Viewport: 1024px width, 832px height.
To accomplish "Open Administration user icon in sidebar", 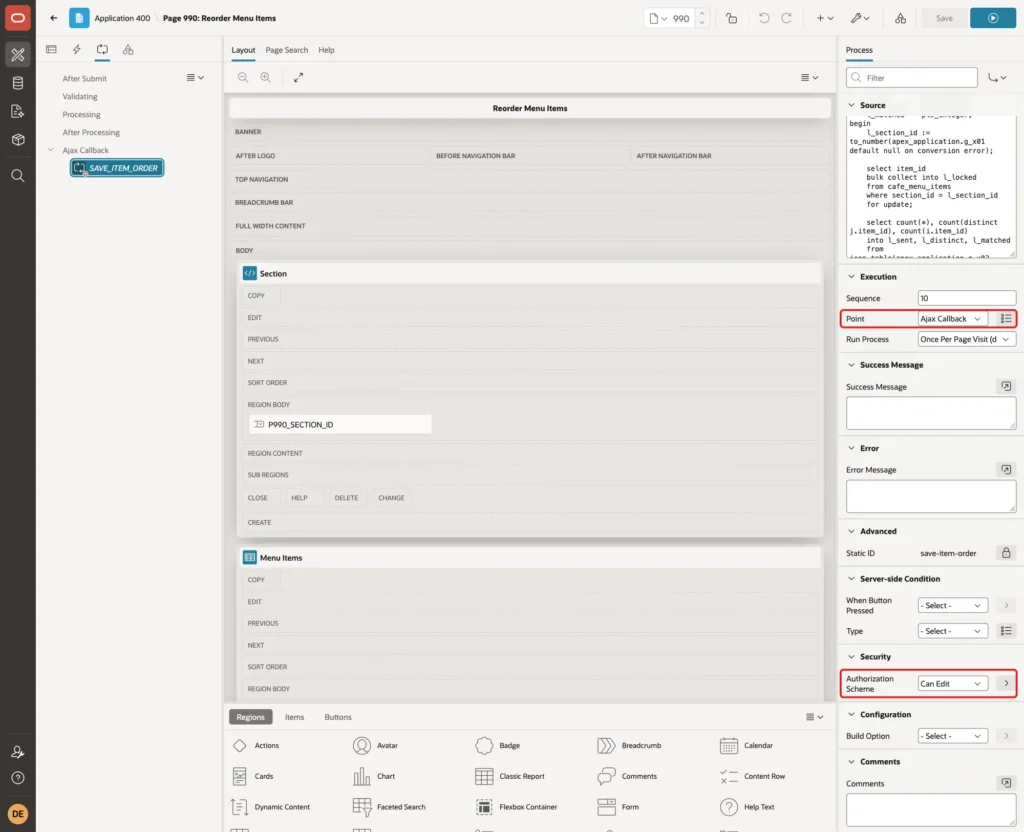I will (18, 752).
